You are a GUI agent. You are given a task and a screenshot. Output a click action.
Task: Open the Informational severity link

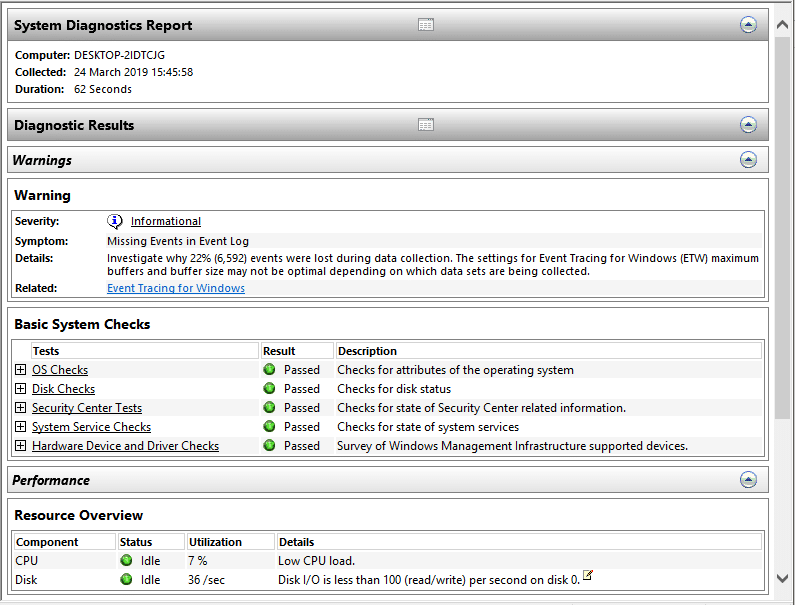[165, 221]
